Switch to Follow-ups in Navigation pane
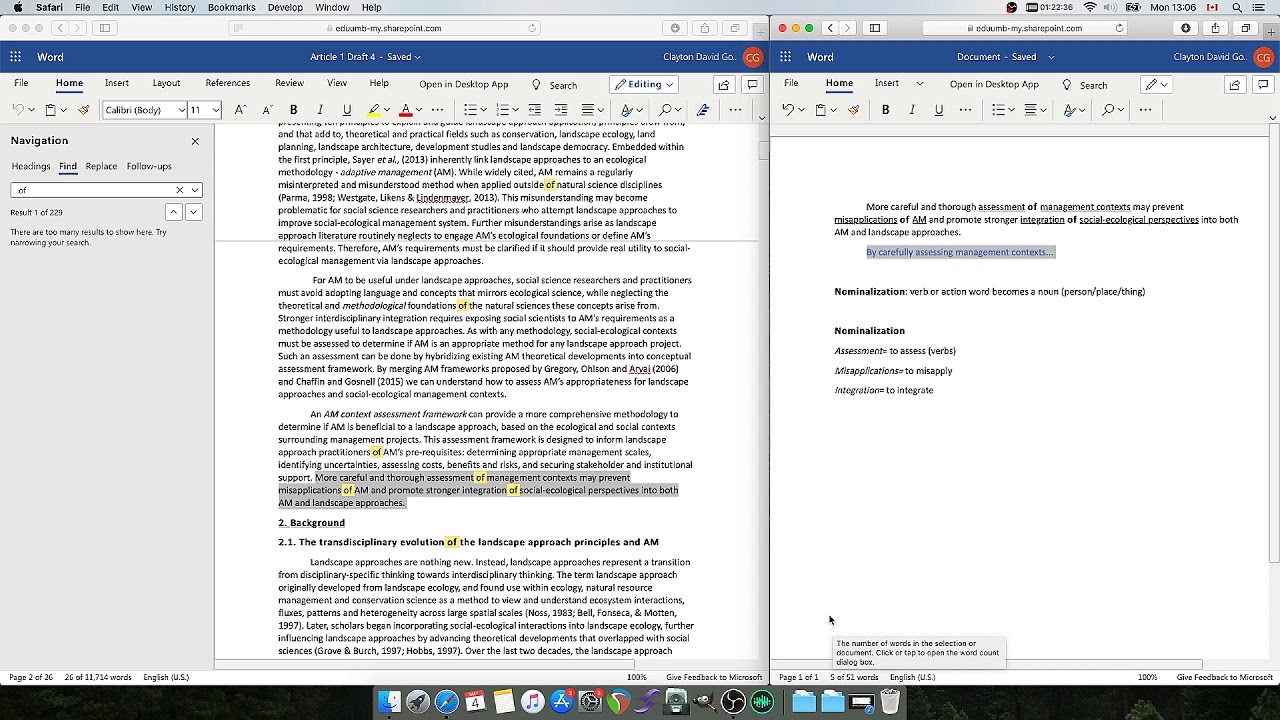The height and width of the screenshot is (720, 1280). (149, 166)
